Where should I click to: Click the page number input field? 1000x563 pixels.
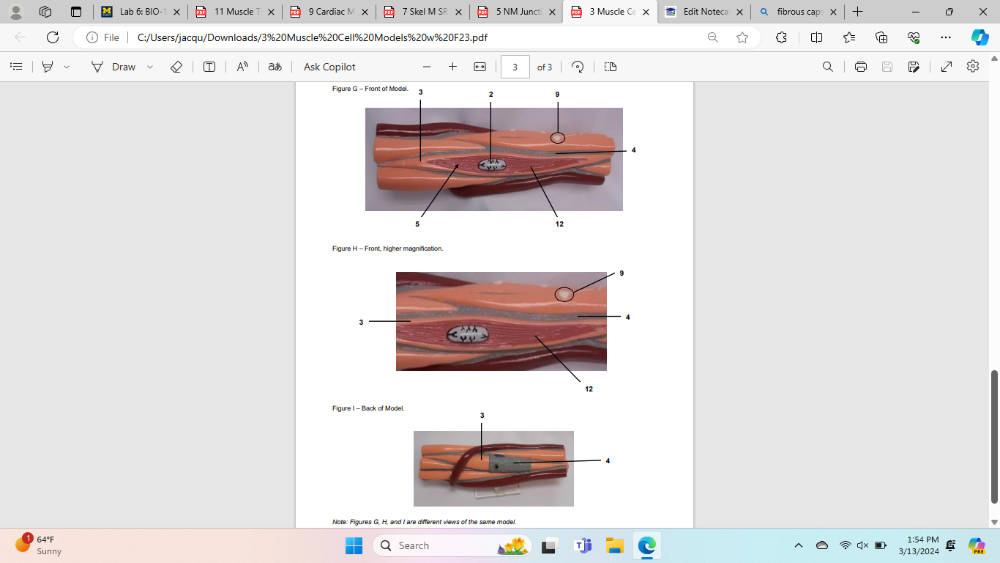click(514, 67)
